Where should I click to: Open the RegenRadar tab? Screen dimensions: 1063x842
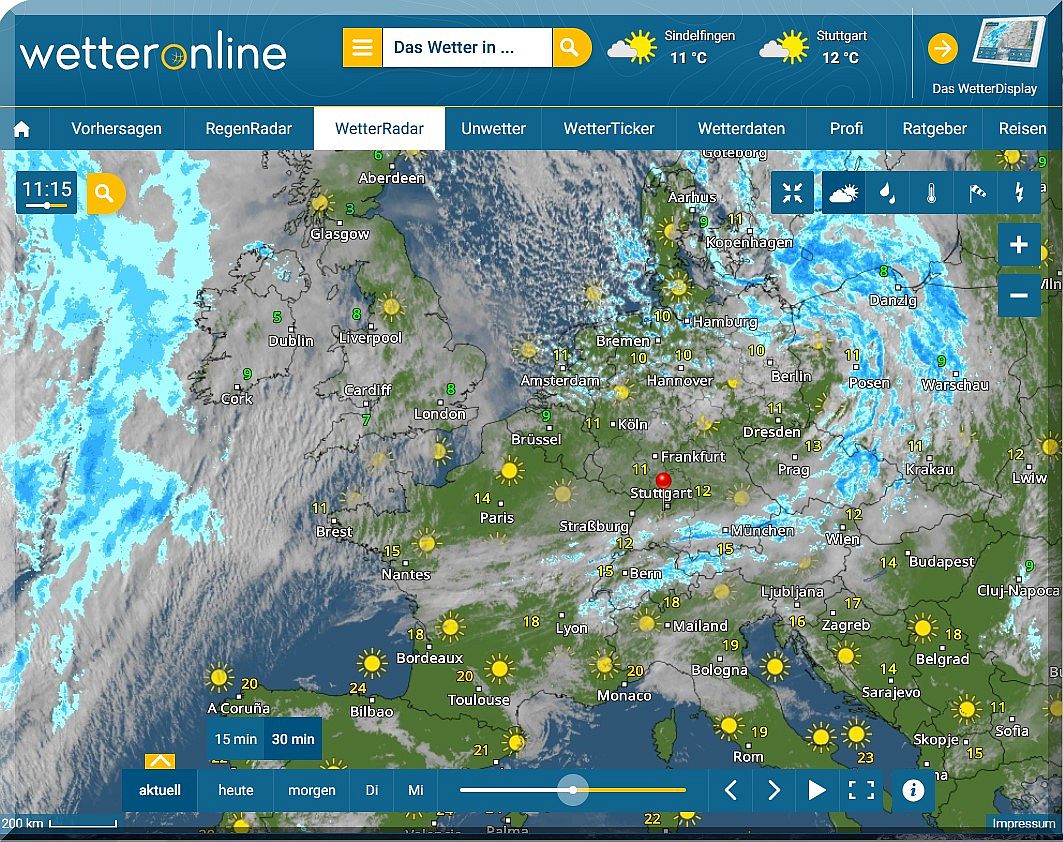pyautogui.click(x=248, y=129)
